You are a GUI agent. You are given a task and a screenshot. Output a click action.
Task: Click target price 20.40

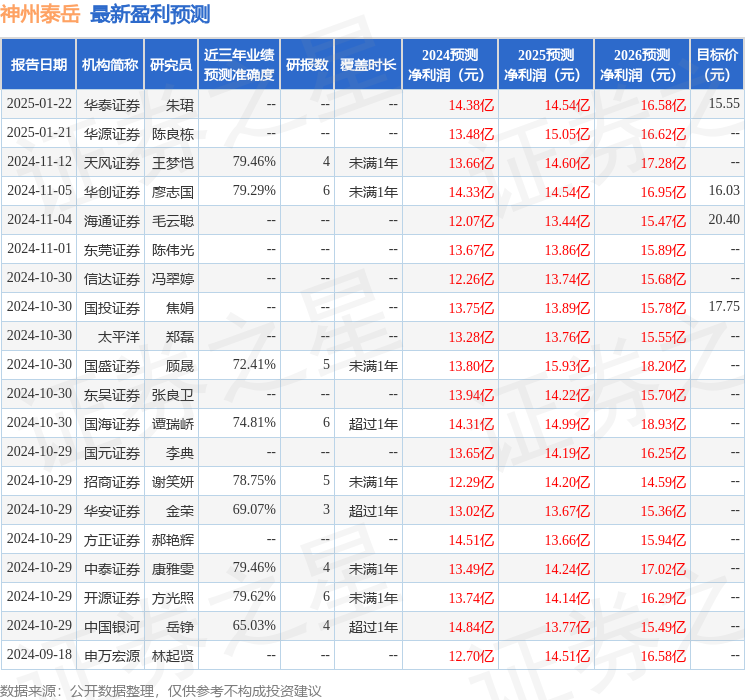point(724,220)
